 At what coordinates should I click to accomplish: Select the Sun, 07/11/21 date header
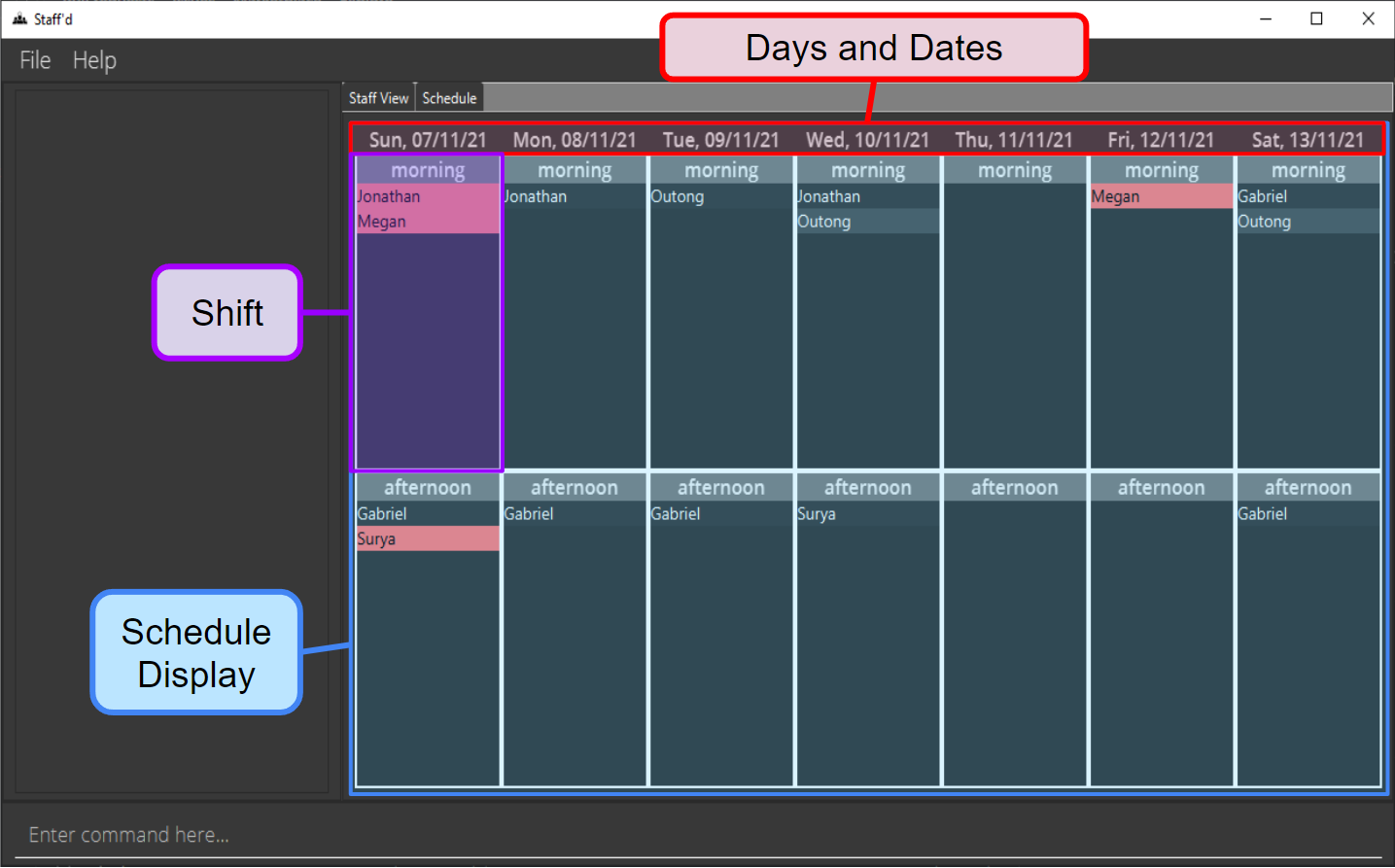click(428, 140)
